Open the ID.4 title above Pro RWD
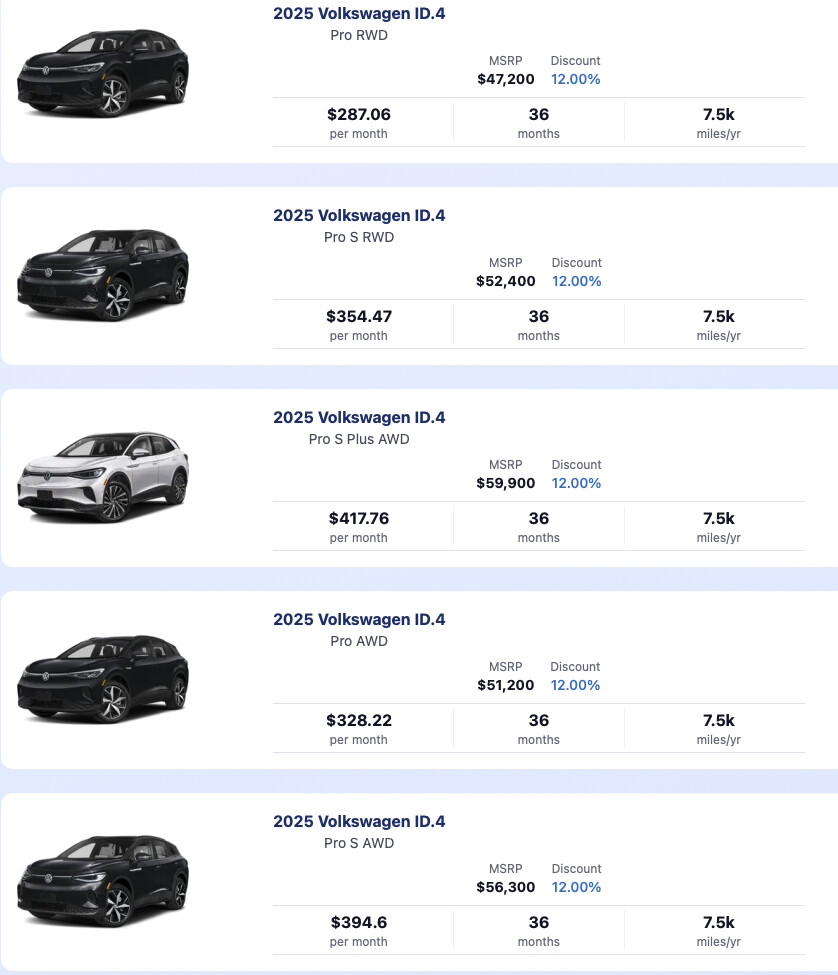This screenshot has width=838, height=975. (x=359, y=13)
